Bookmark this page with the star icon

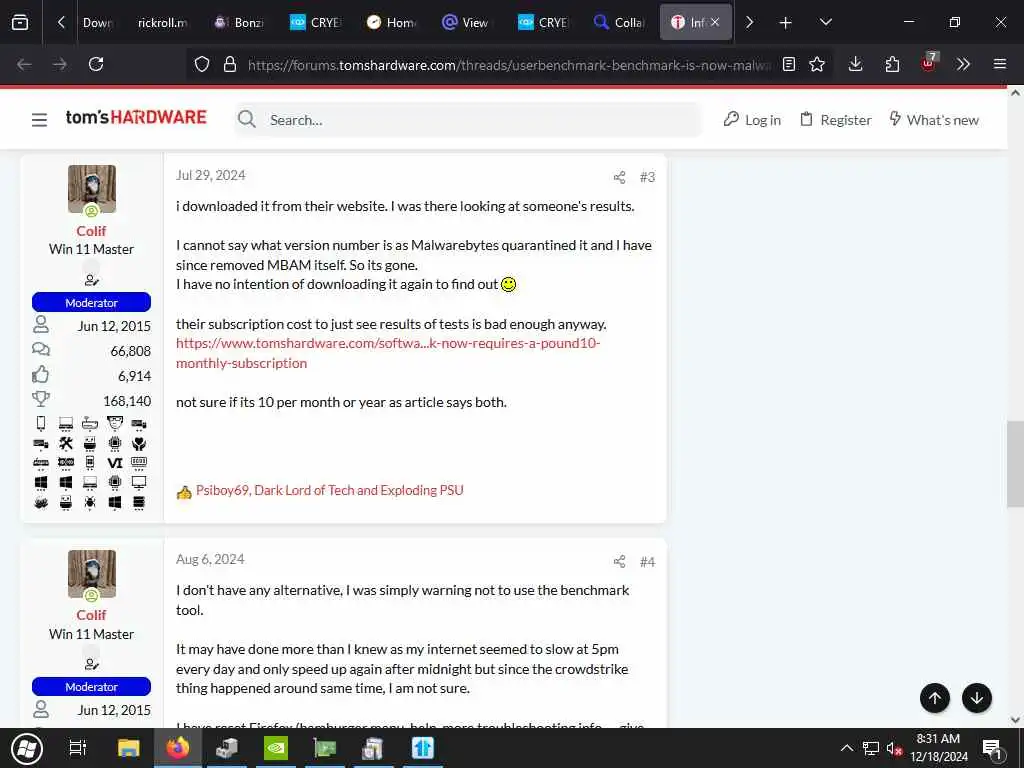[x=817, y=64]
